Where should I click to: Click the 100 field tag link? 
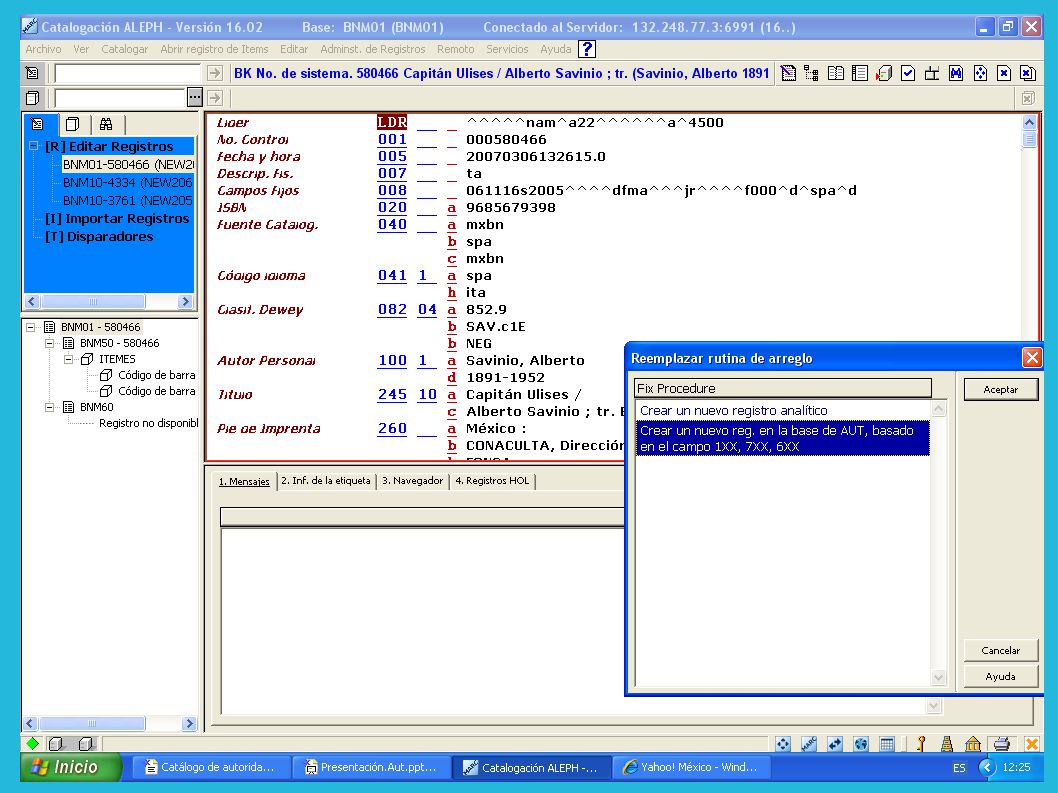point(392,360)
